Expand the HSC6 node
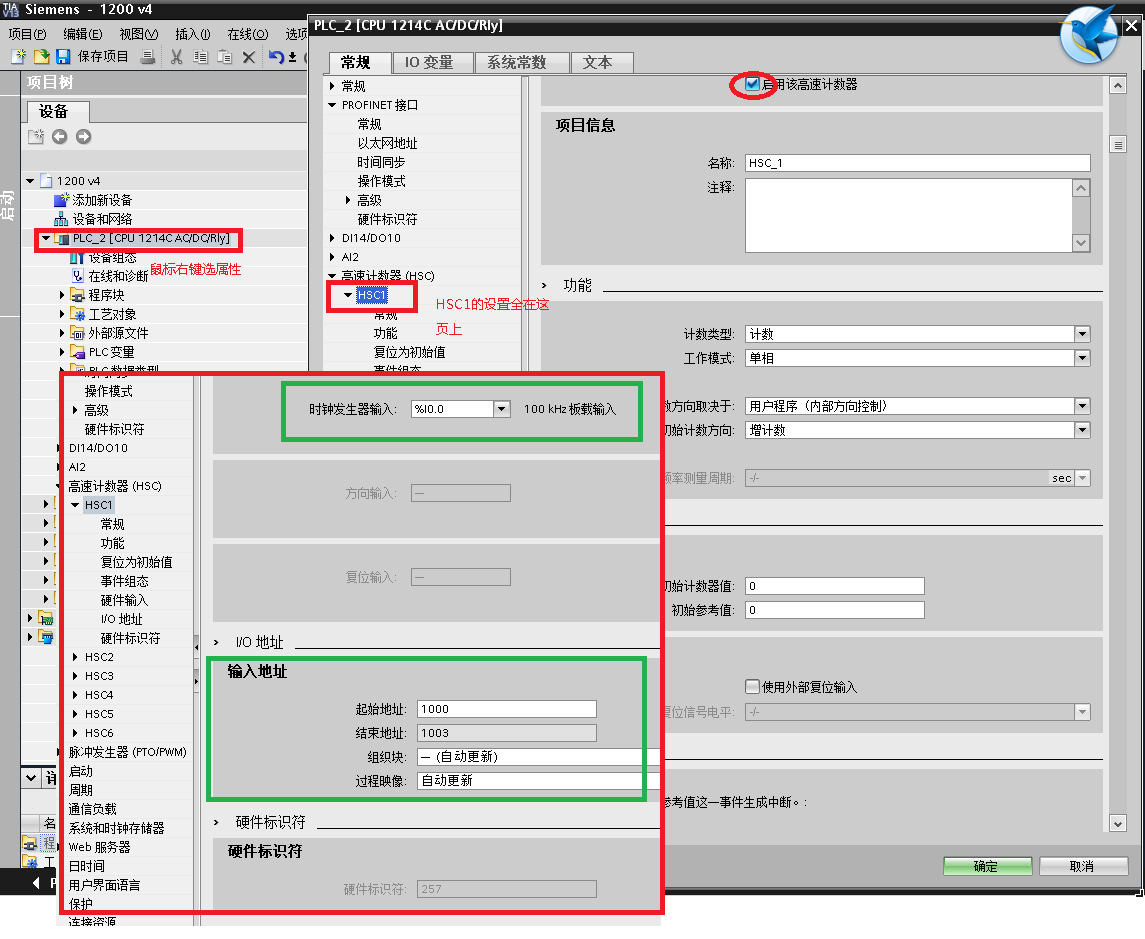Screen dimensions: 1145x939 [x=75, y=733]
